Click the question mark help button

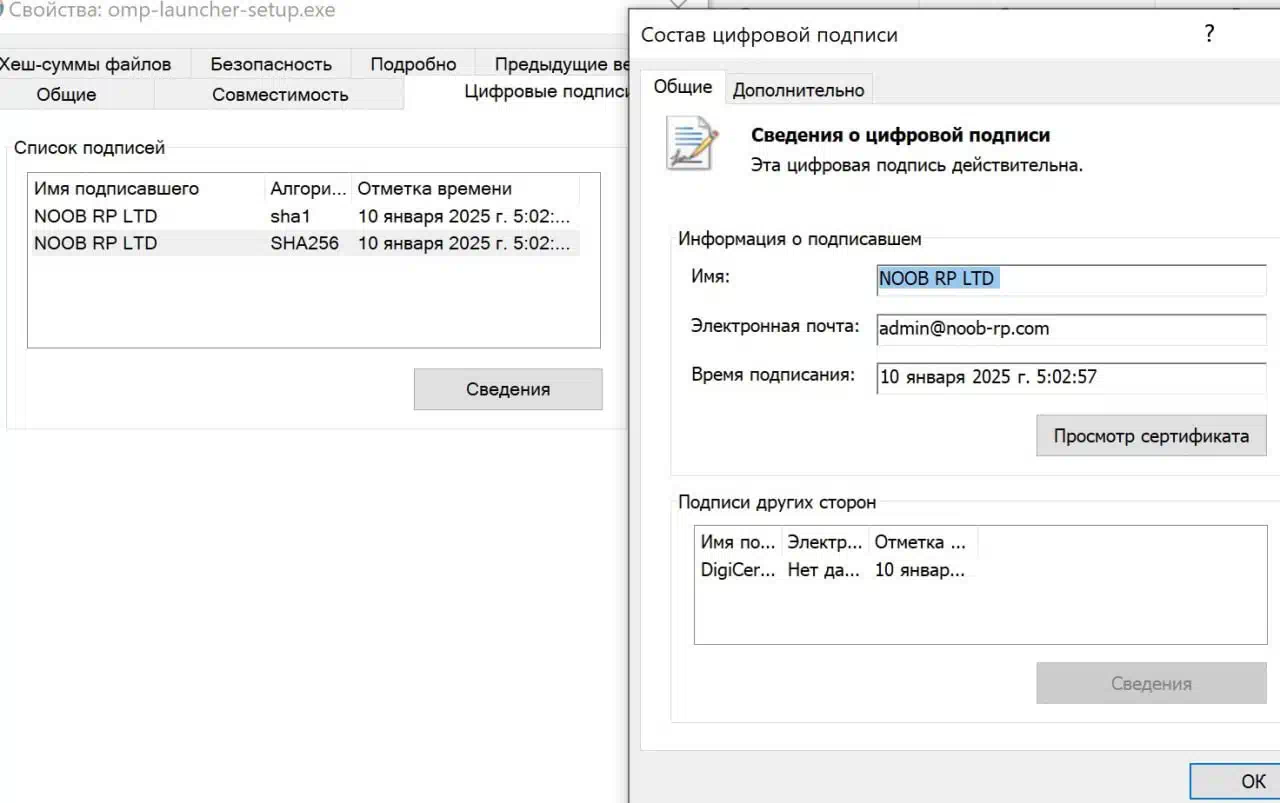coord(1209,34)
